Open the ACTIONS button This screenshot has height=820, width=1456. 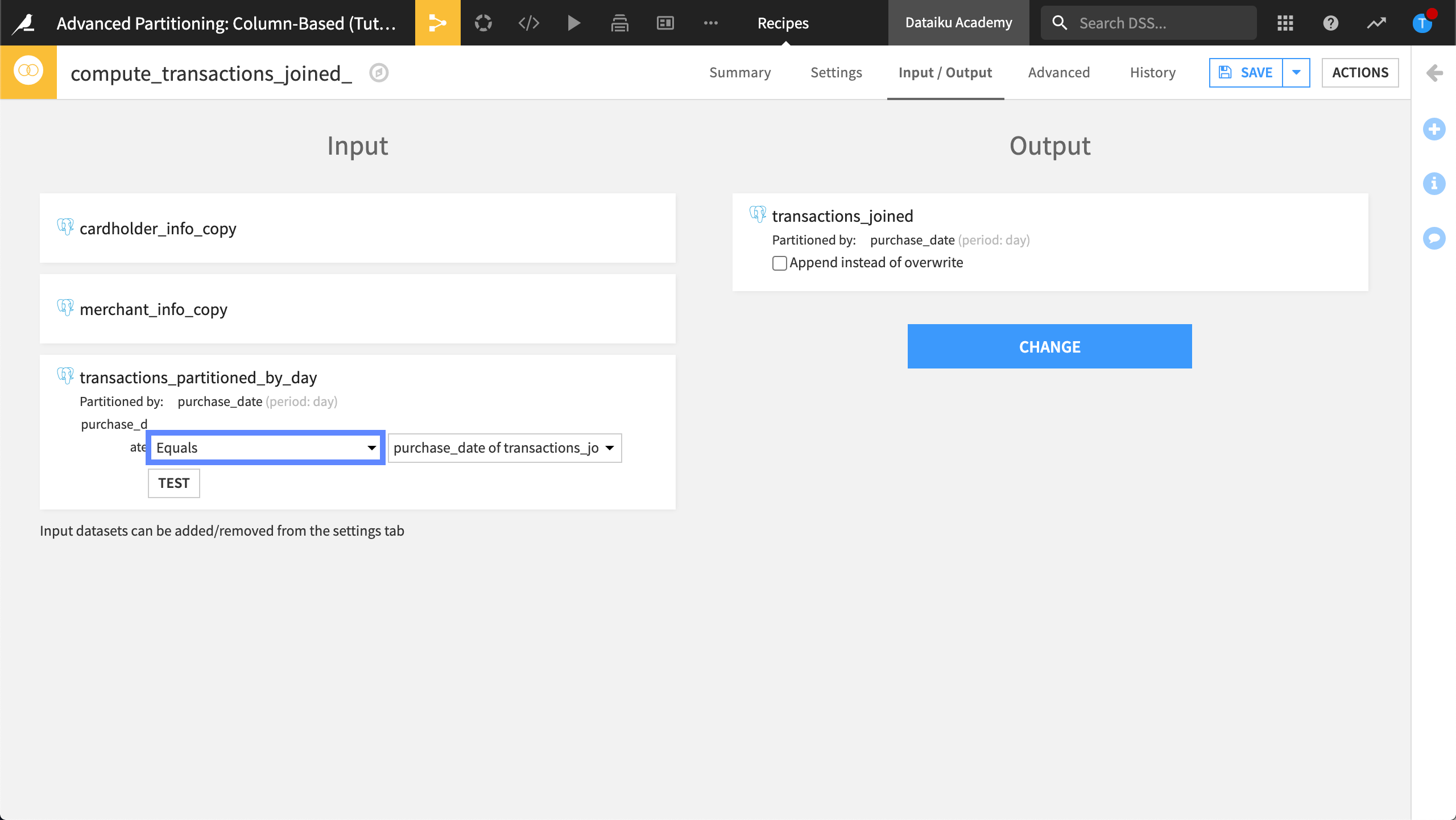pyautogui.click(x=1360, y=72)
